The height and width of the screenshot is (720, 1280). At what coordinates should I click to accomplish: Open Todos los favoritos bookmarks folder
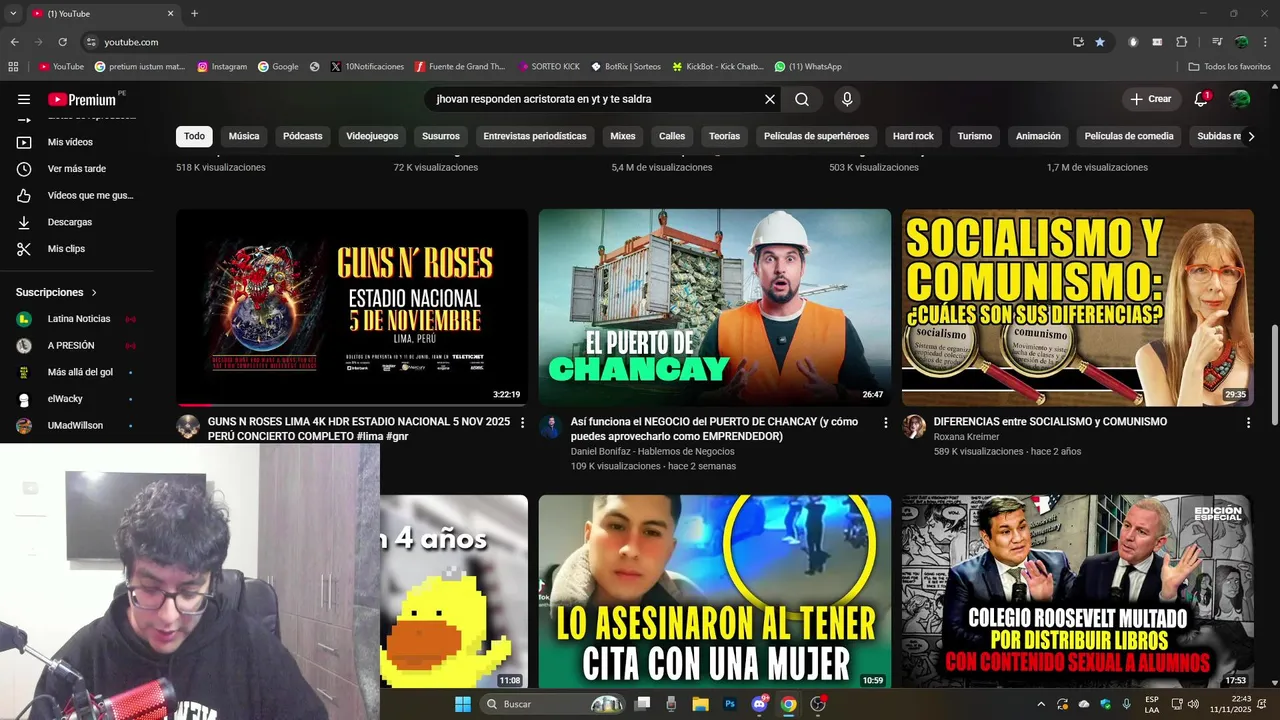(x=1229, y=67)
